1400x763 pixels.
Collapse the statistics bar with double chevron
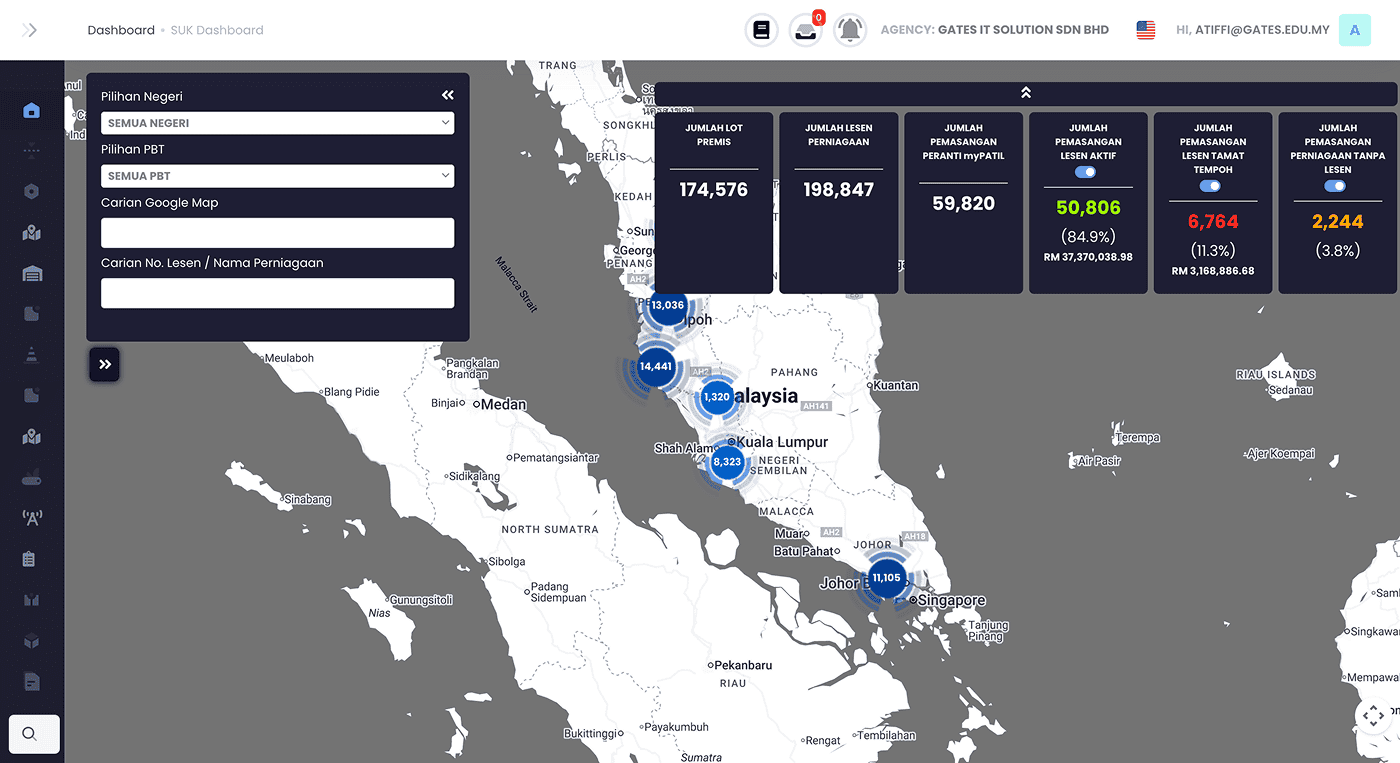1025,91
